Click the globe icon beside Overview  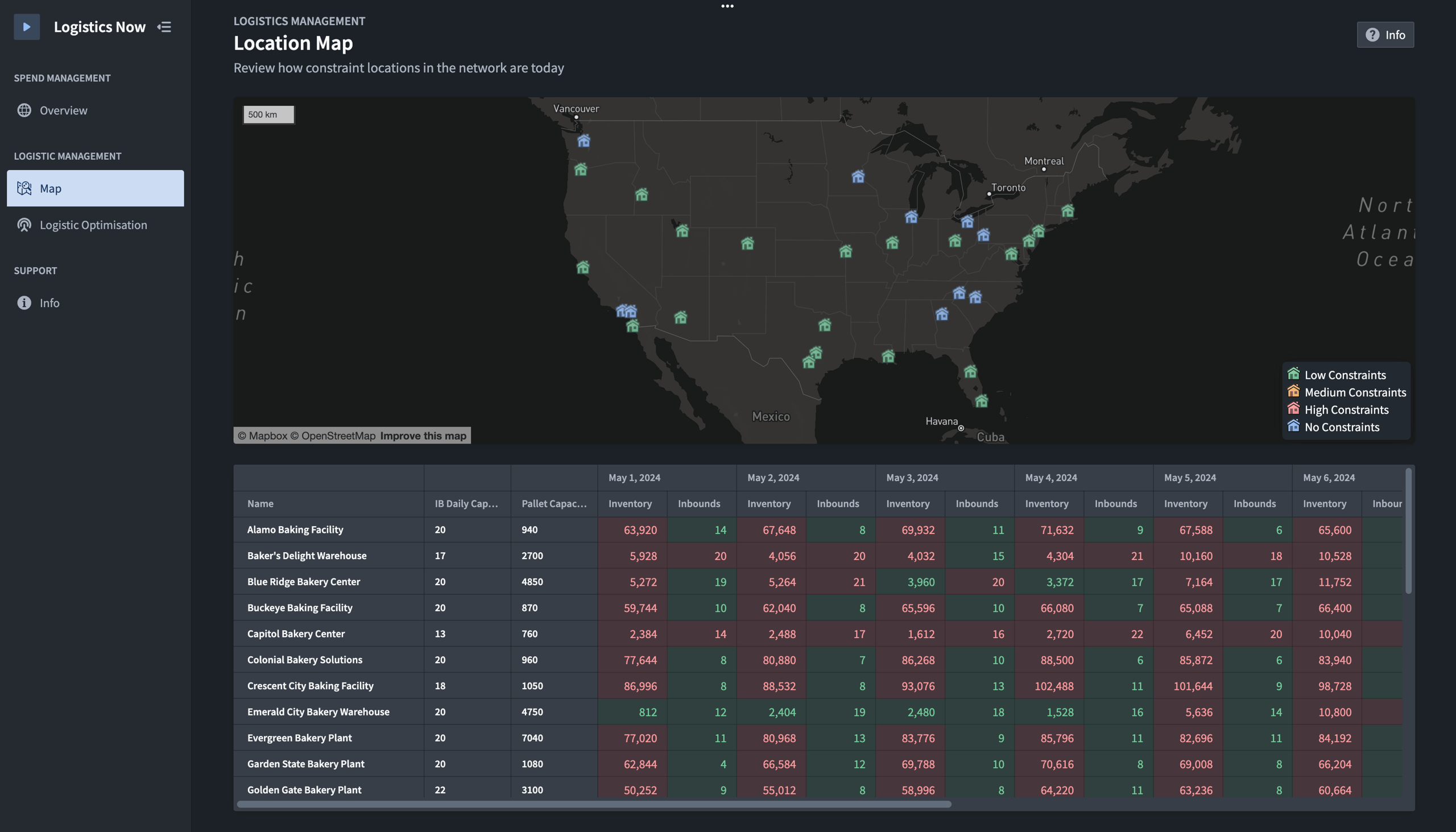click(x=24, y=110)
